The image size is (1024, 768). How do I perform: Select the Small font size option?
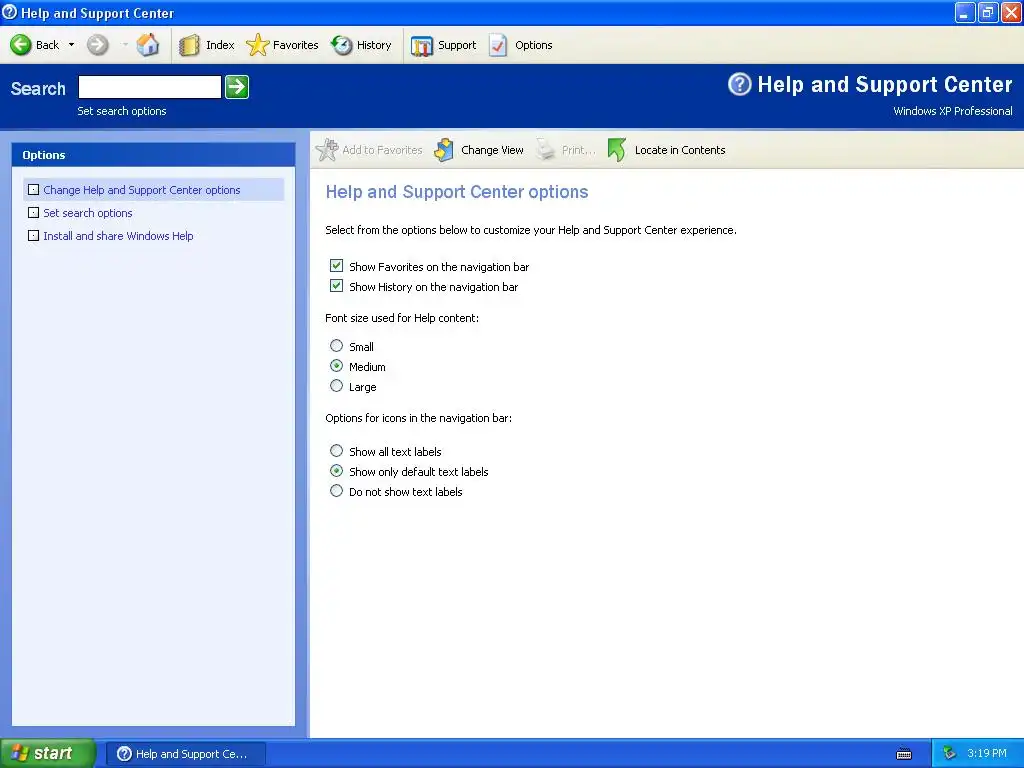pos(336,345)
